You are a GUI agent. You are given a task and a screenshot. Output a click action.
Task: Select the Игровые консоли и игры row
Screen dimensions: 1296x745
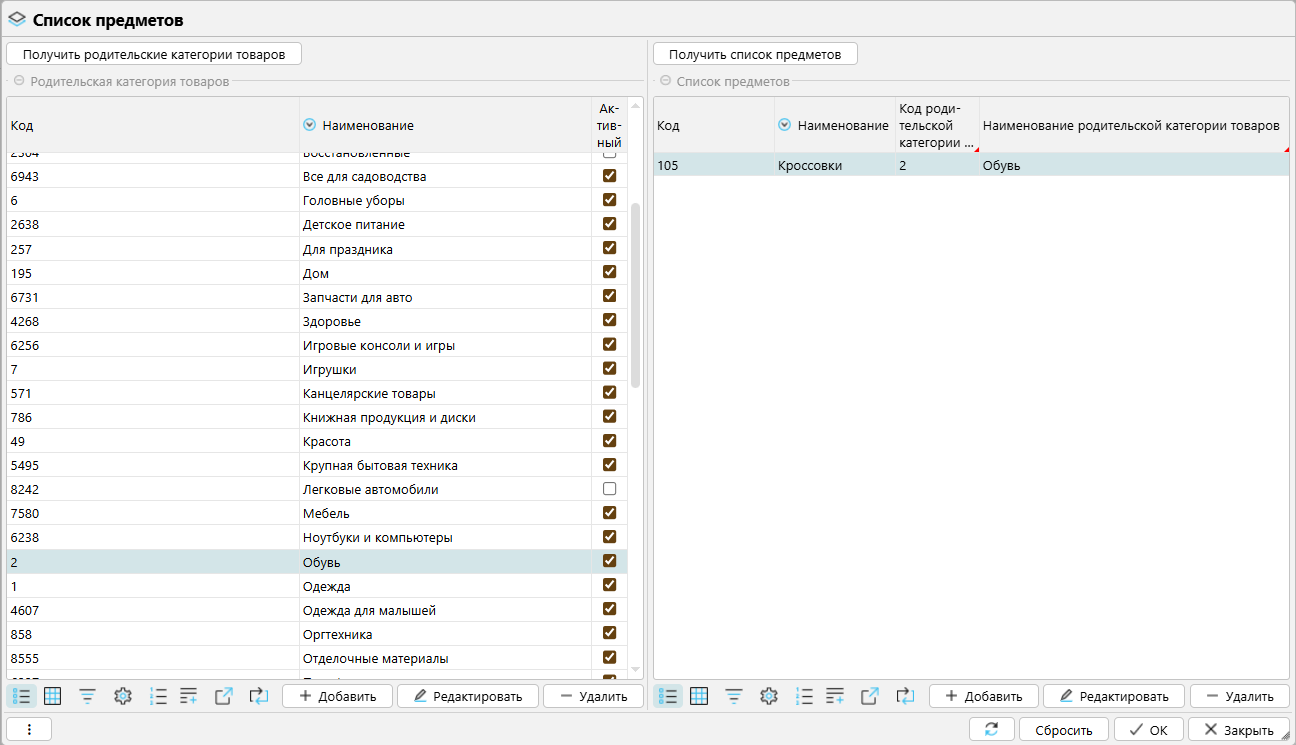tap(317, 345)
